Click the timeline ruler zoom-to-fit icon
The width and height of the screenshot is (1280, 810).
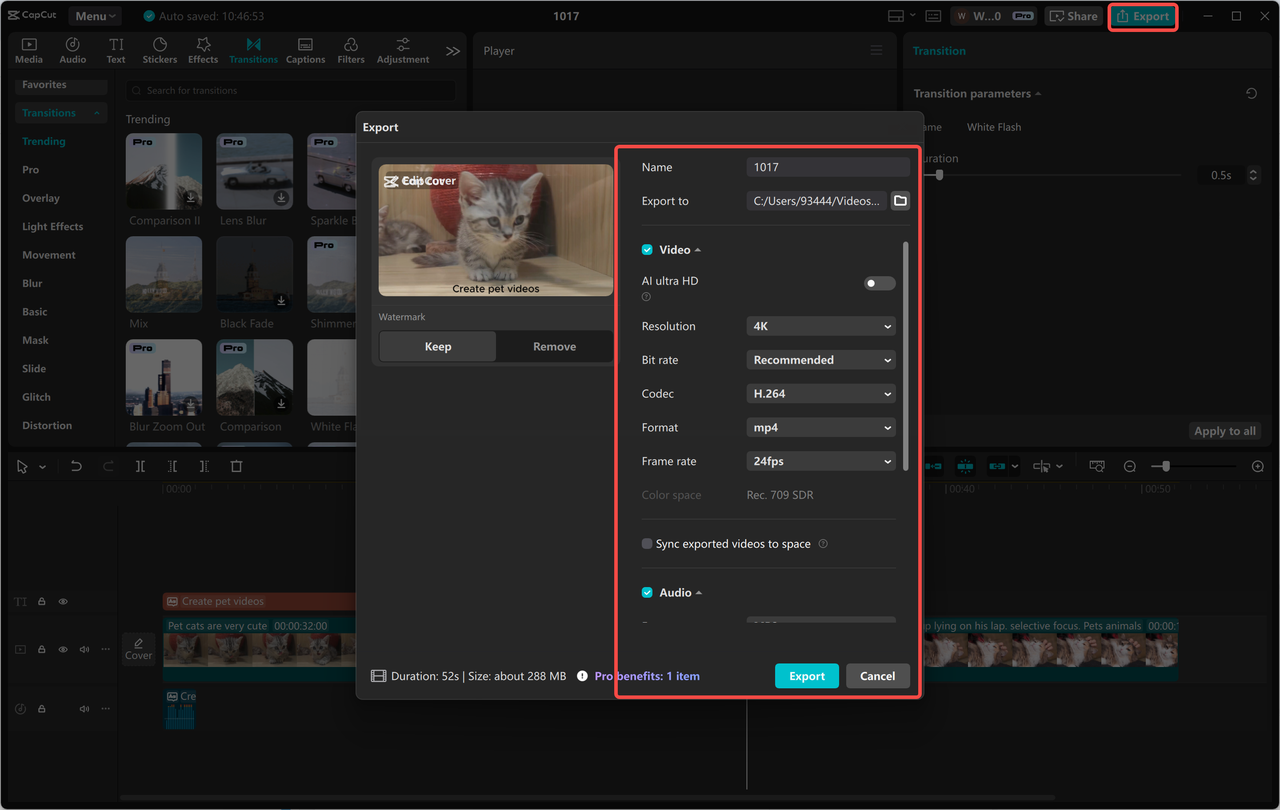1097,466
